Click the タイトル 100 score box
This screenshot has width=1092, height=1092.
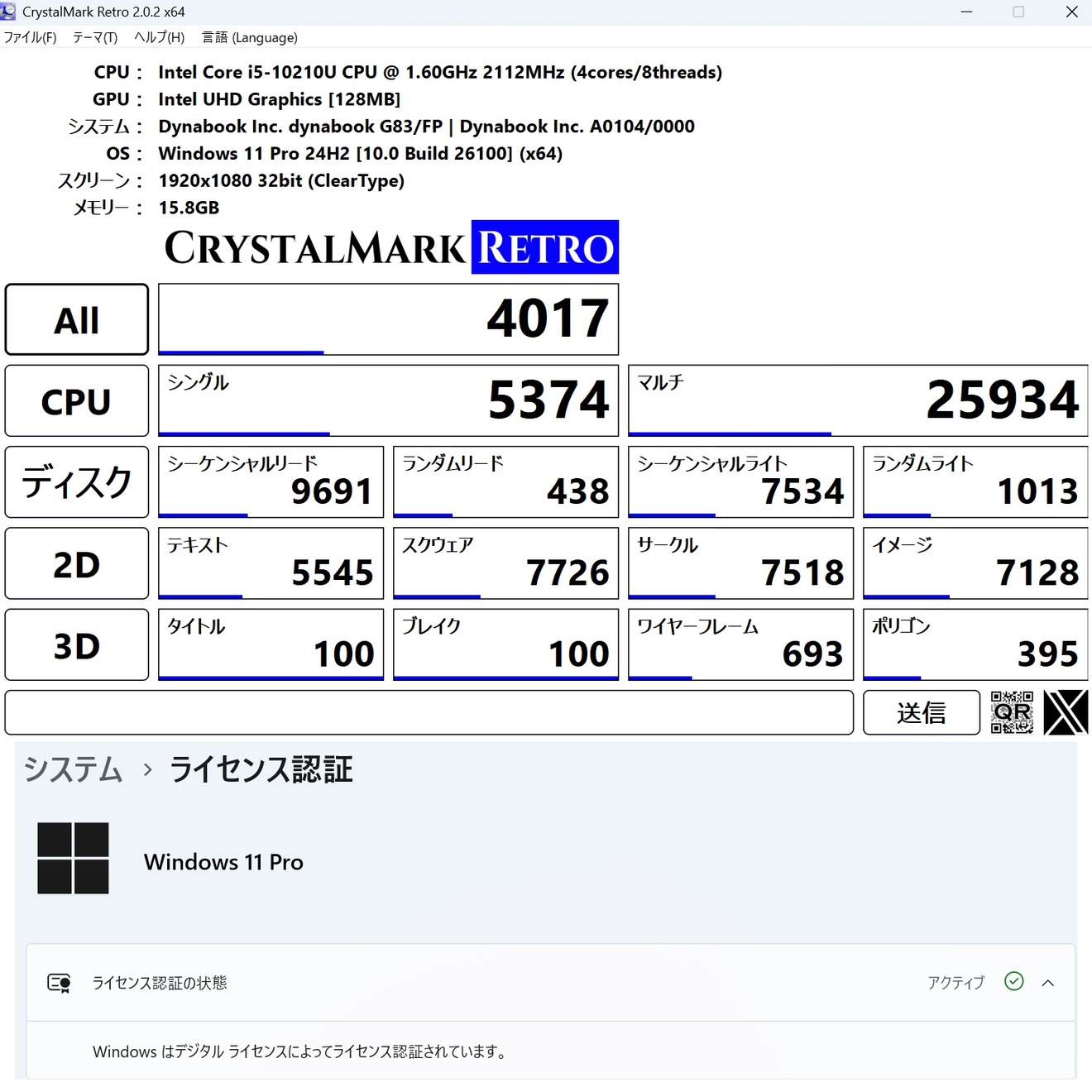coord(271,644)
